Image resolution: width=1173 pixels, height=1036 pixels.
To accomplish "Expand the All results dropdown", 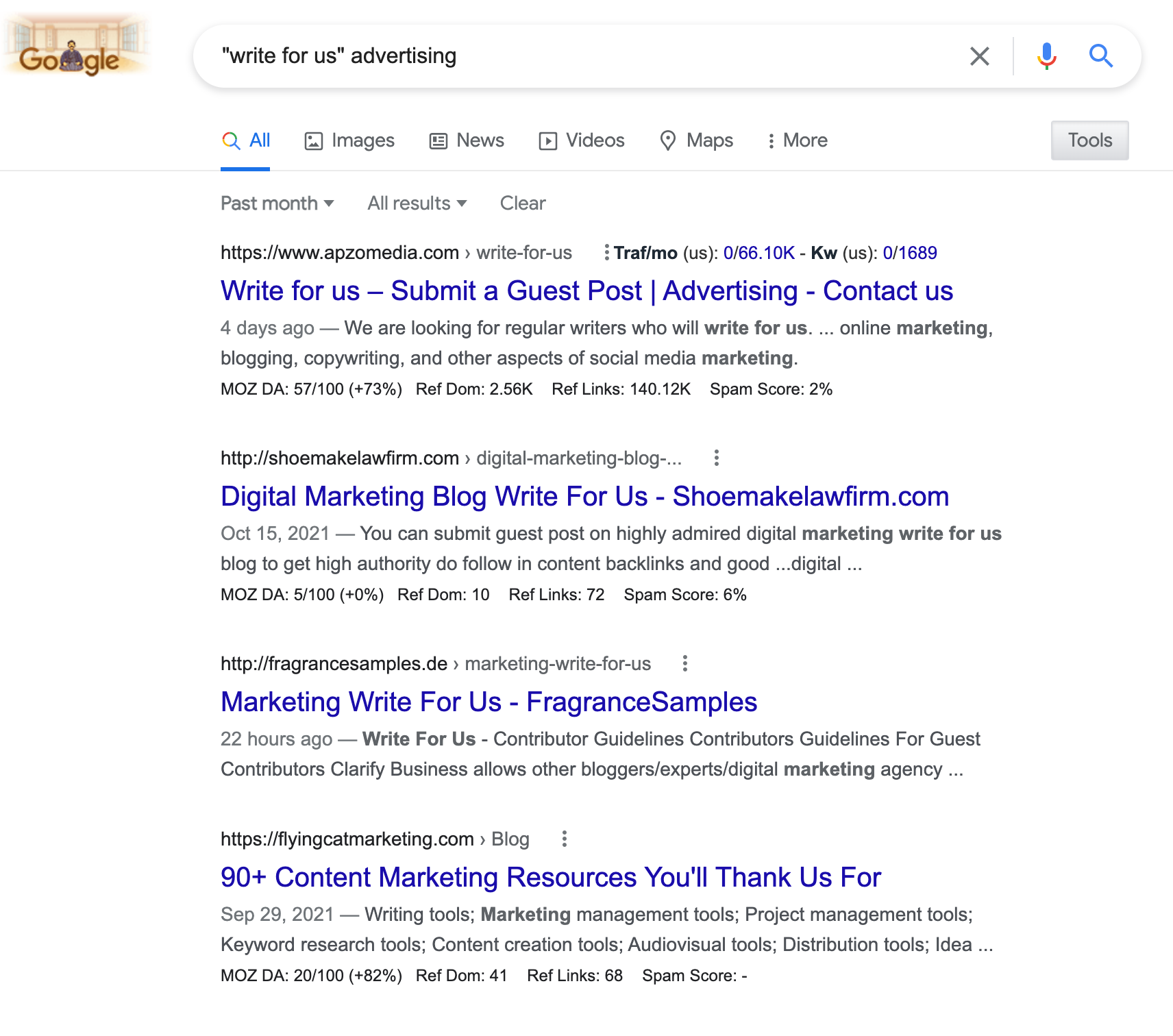I will tap(417, 203).
